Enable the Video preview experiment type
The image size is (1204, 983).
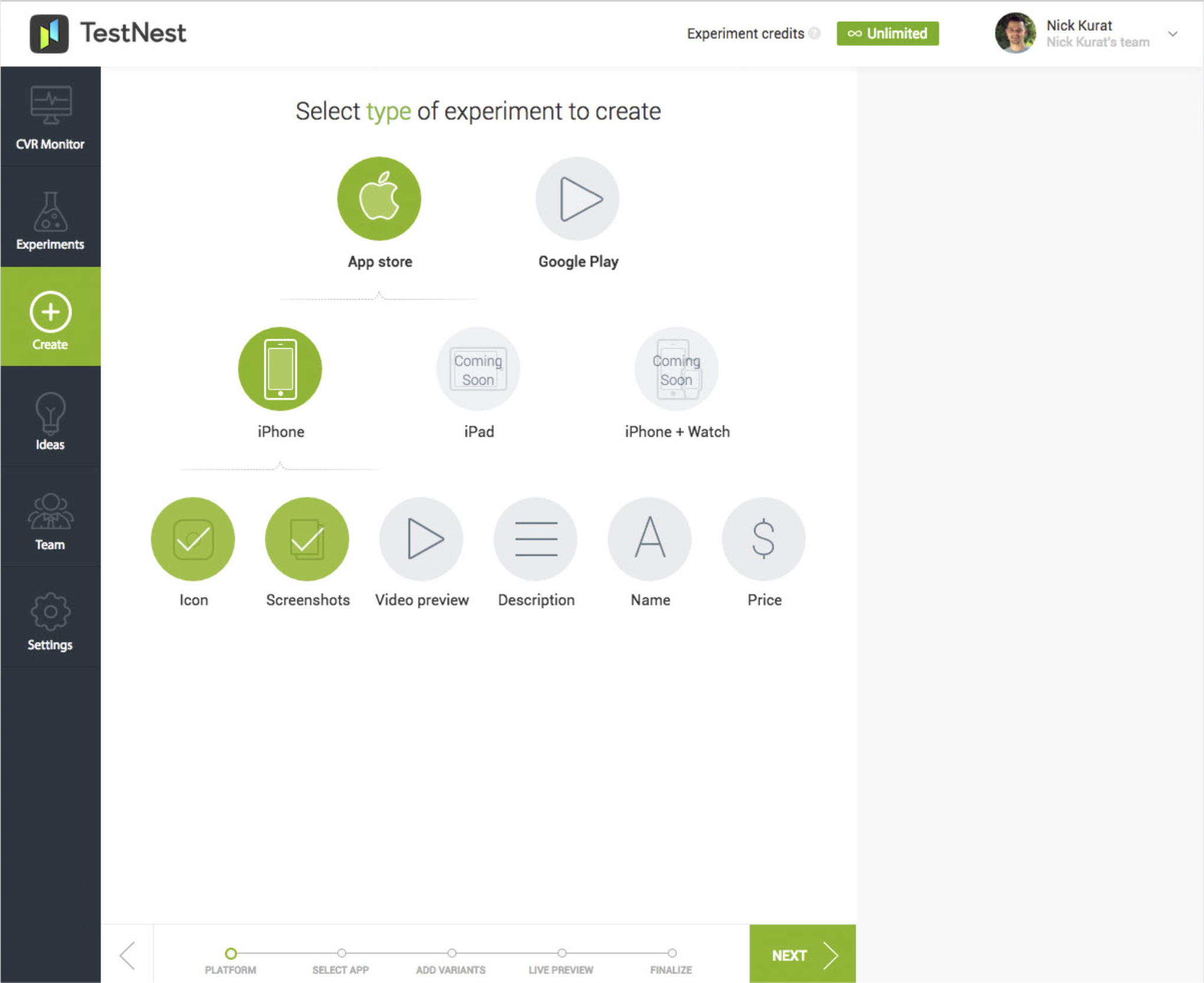[x=421, y=538]
